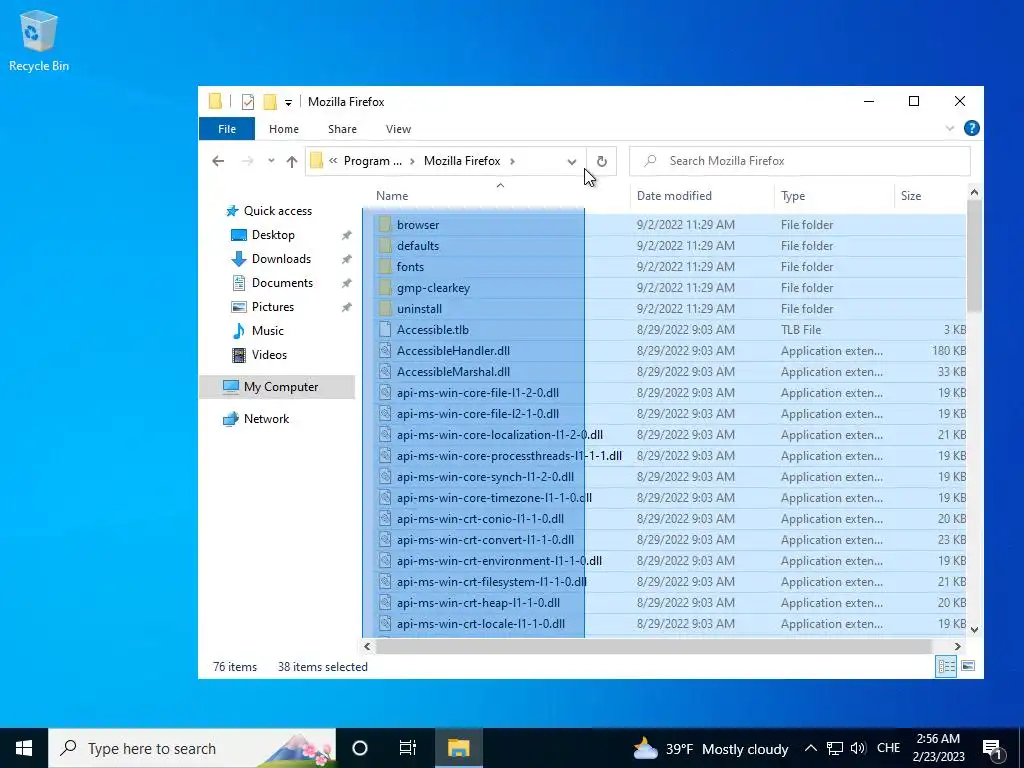Show hidden system tray icons
Screen dimensions: 1024x768
coord(810,748)
